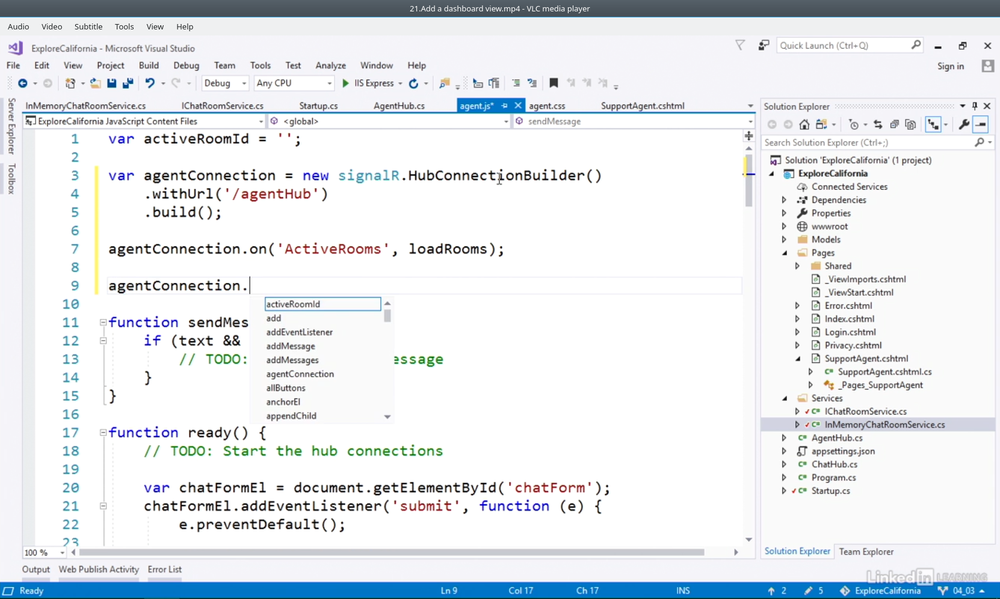Collapse the Services folder node
This screenshot has height=599, width=1000.
[784, 399]
